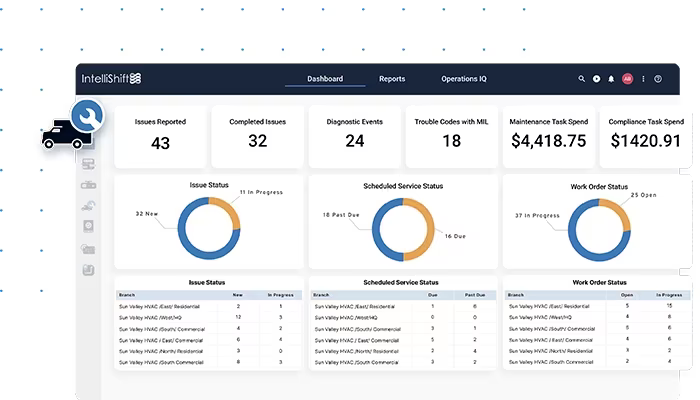Screen dimensions: 700x400
Task: Open the Issues Reported 43 card
Action: click(x=160, y=137)
